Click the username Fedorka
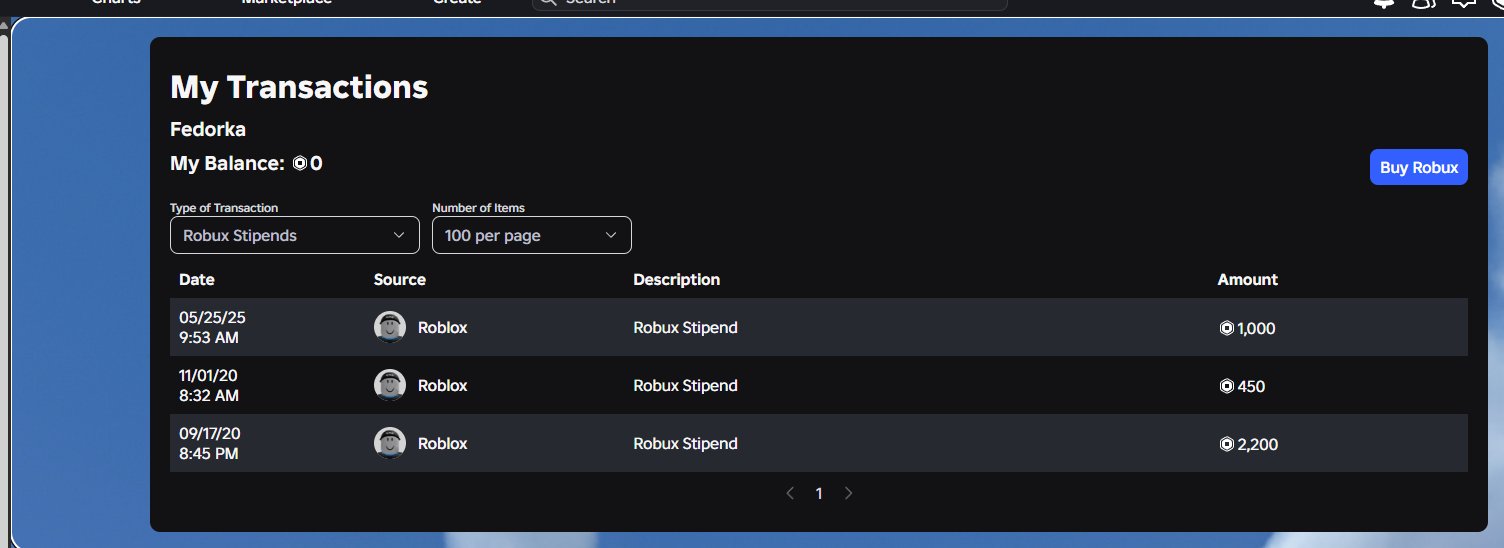The width and height of the screenshot is (1504, 548). pos(208,129)
